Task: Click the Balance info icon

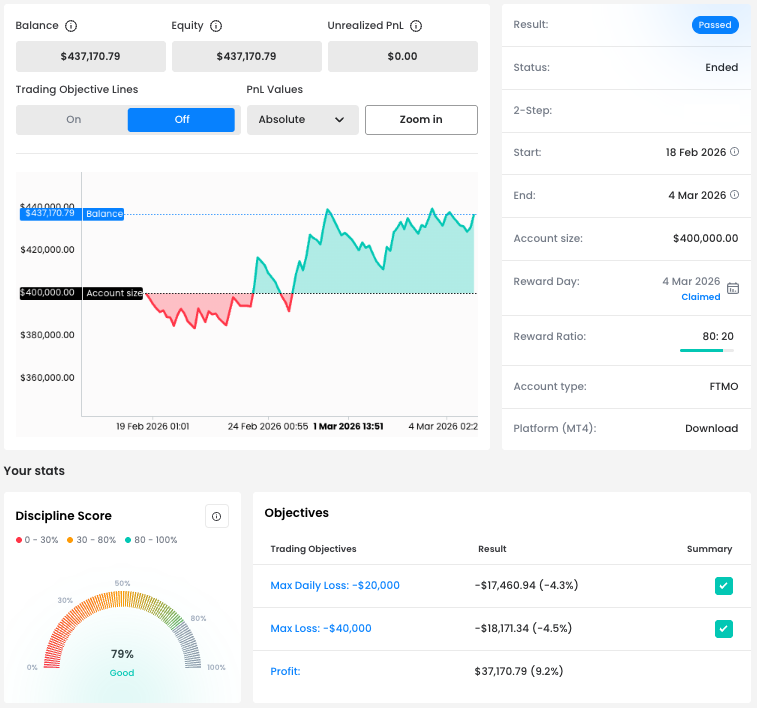Action: pyautogui.click(x=71, y=26)
